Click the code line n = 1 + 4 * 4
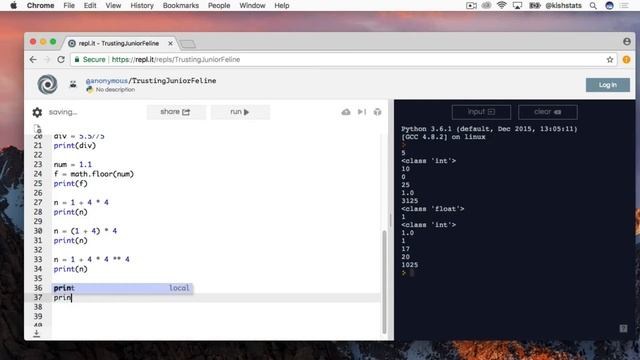Viewport: 640px width, 360px height. click(81, 202)
